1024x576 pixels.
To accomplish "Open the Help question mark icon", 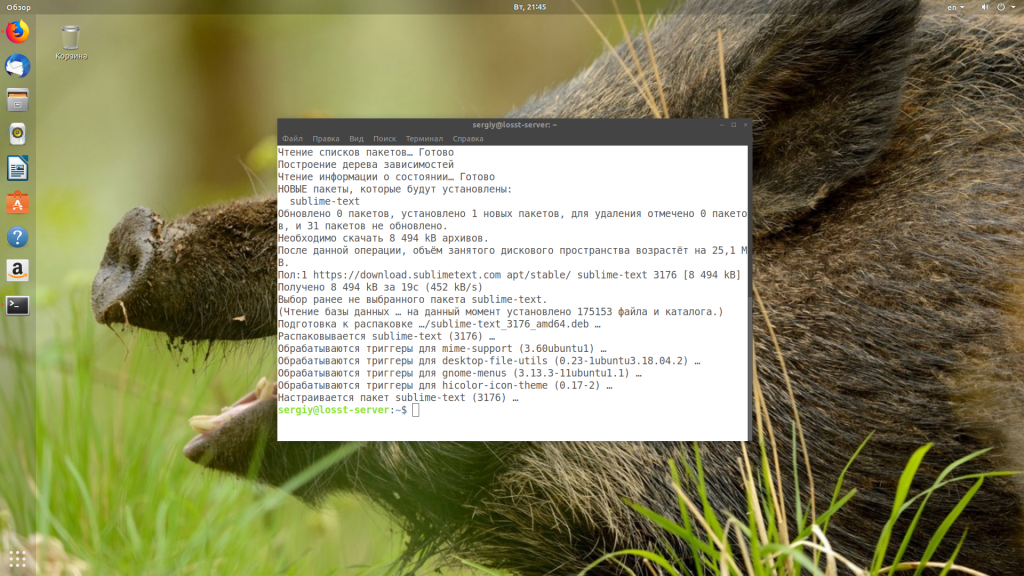I will coord(17,237).
